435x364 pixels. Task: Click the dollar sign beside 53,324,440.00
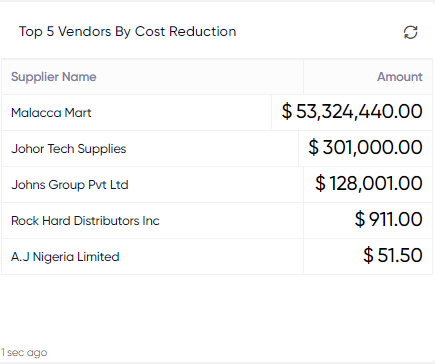click(x=287, y=111)
